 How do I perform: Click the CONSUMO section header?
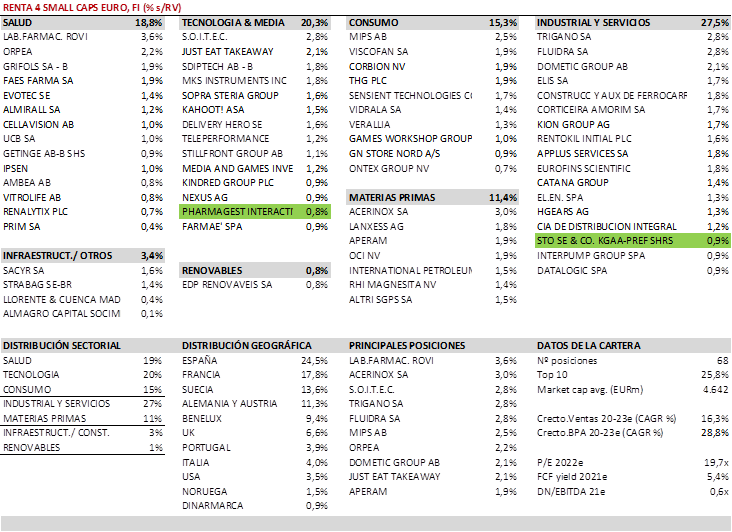(x=433, y=22)
